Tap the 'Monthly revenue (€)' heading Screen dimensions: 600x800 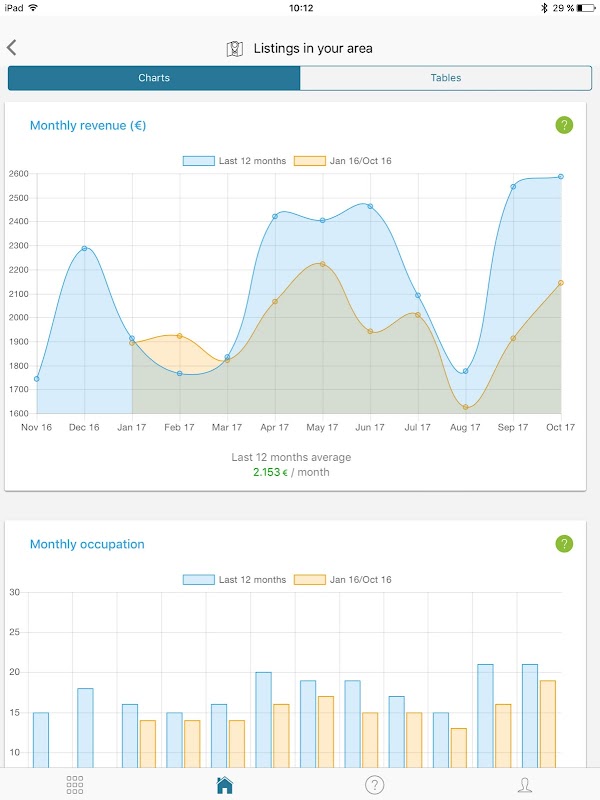click(88, 126)
